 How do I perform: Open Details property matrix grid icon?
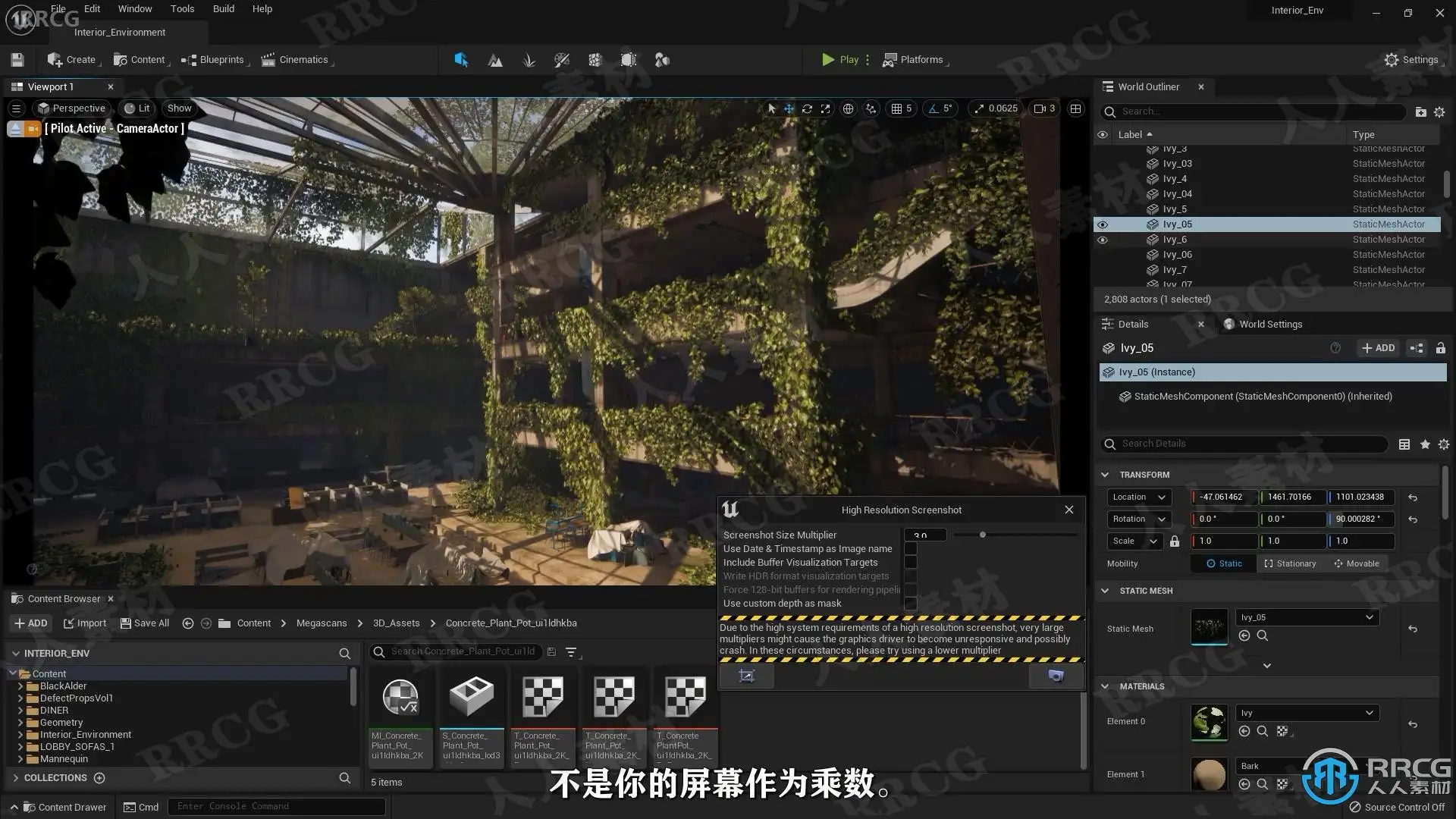[1404, 444]
